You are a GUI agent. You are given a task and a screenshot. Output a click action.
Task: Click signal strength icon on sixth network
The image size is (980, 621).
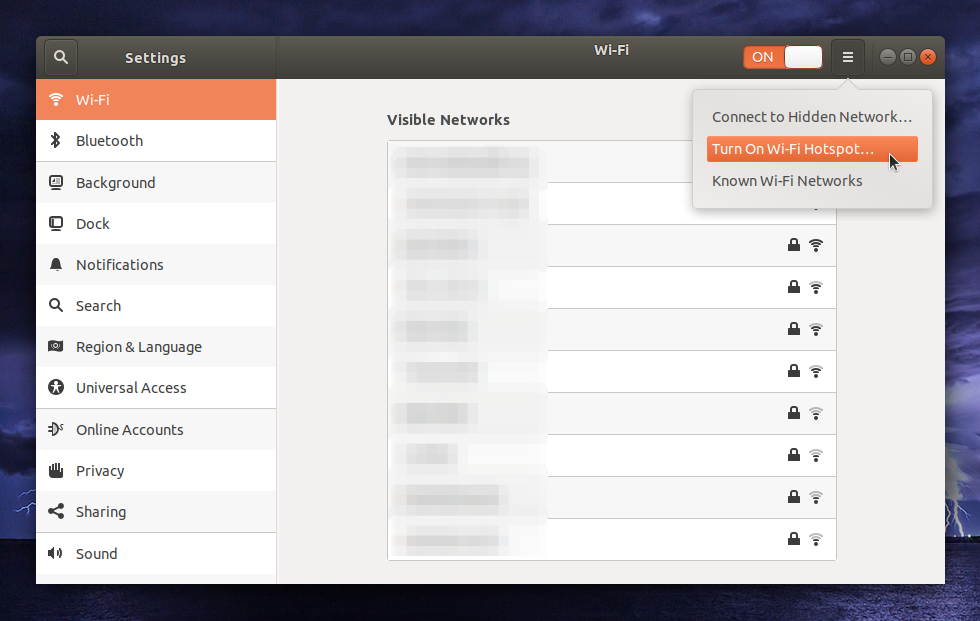[816, 372]
